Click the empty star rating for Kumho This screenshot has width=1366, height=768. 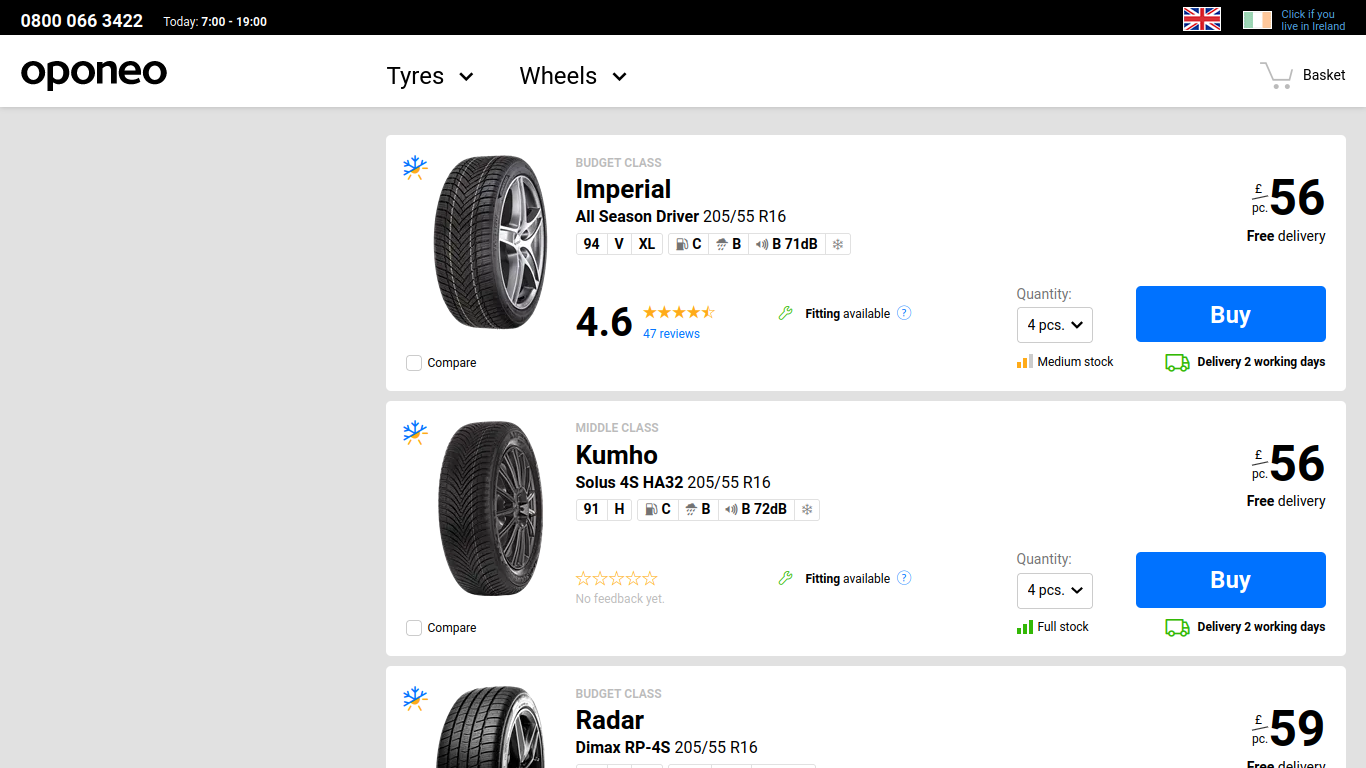[x=617, y=578]
